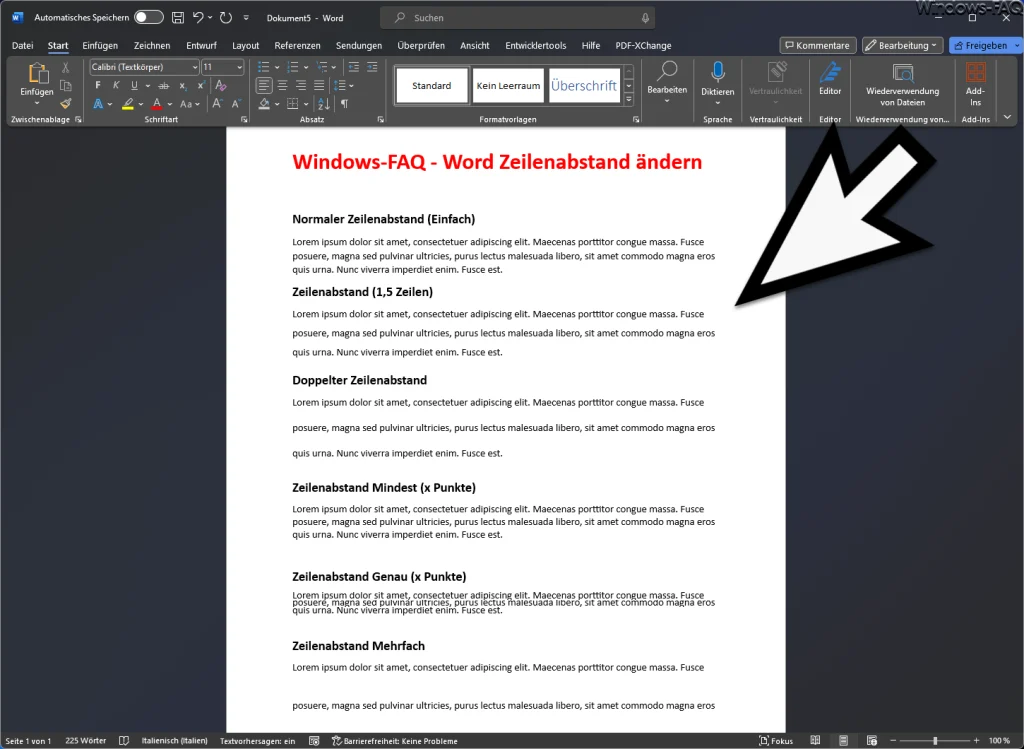This screenshot has height=749, width=1024.
Task: Toggle justify alignment
Action: pyautogui.click(x=319, y=86)
